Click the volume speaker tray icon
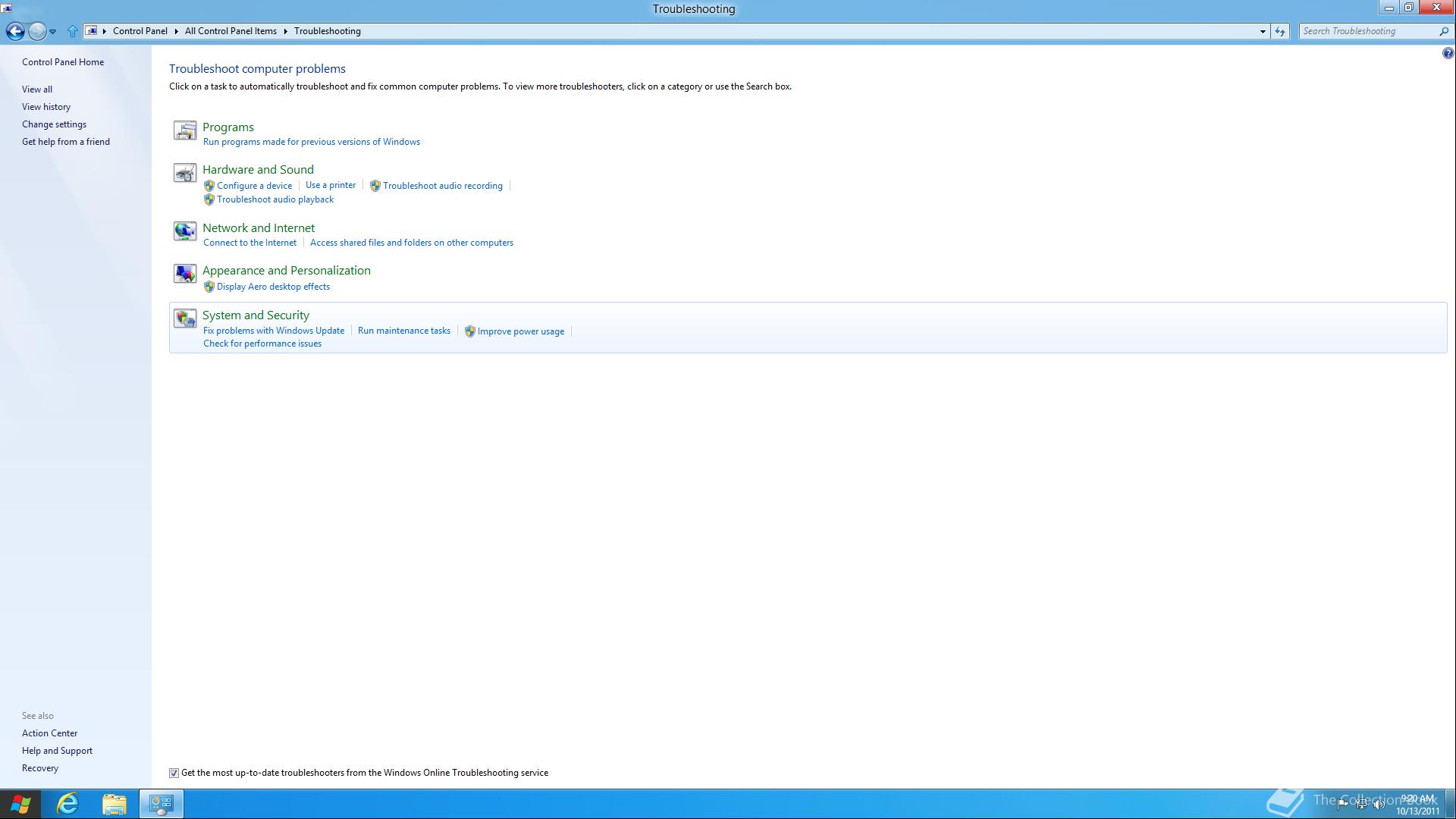 pyautogui.click(x=1379, y=804)
